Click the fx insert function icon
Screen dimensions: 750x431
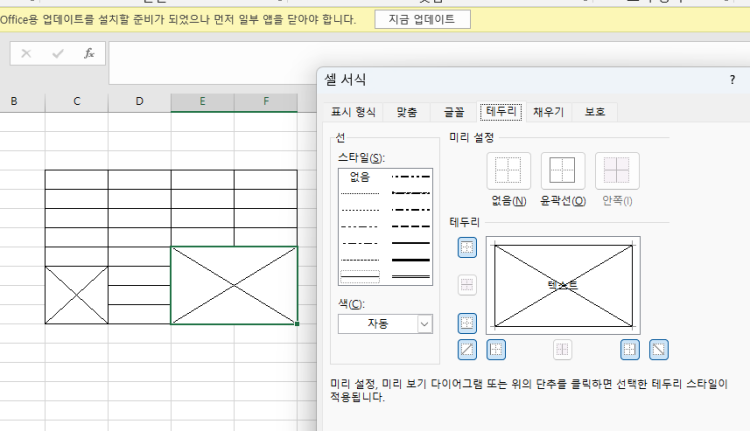[x=89, y=54]
